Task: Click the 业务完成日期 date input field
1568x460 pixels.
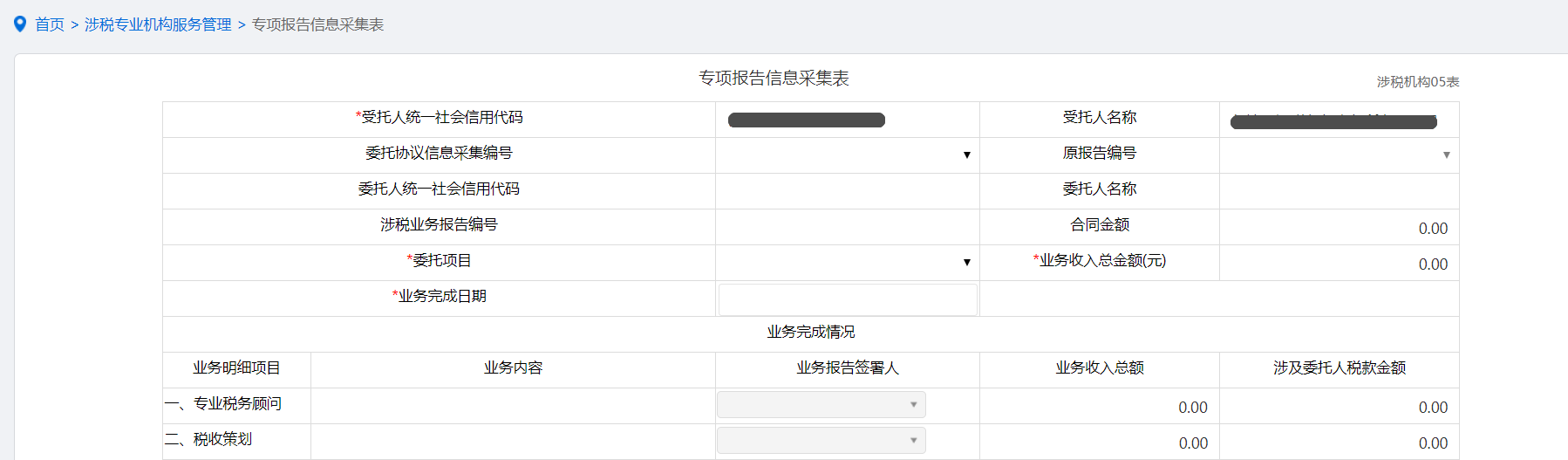Action: pyautogui.click(x=847, y=299)
